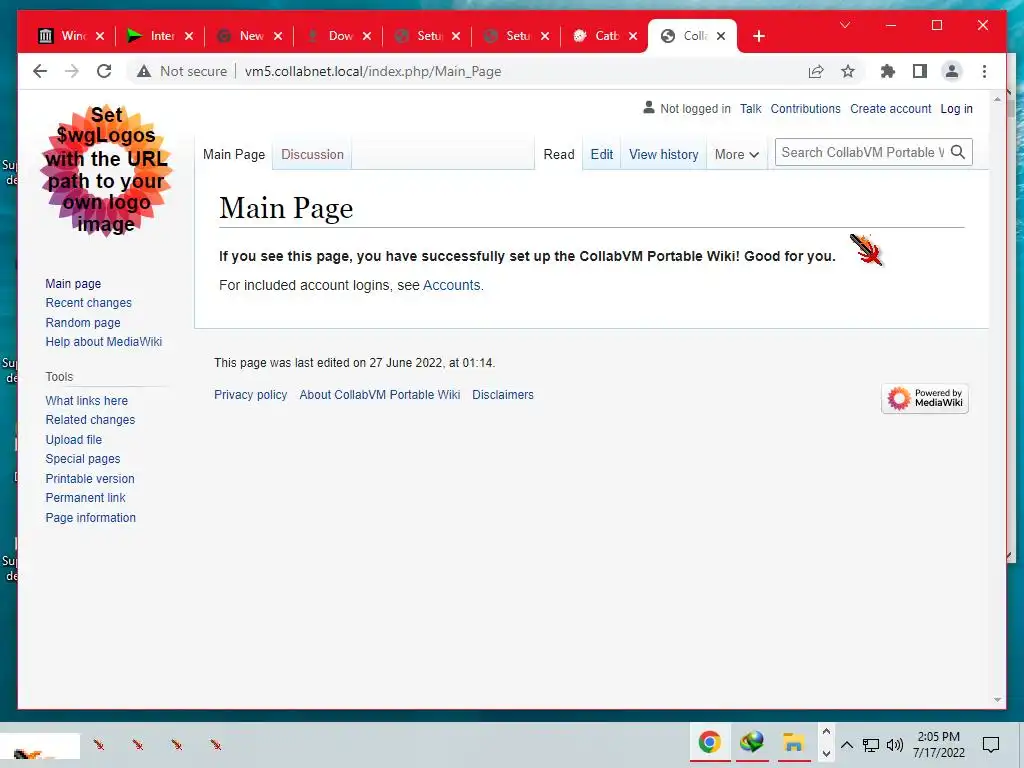The width and height of the screenshot is (1024, 768).
Task: Select the Read view tab
Action: coord(559,155)
